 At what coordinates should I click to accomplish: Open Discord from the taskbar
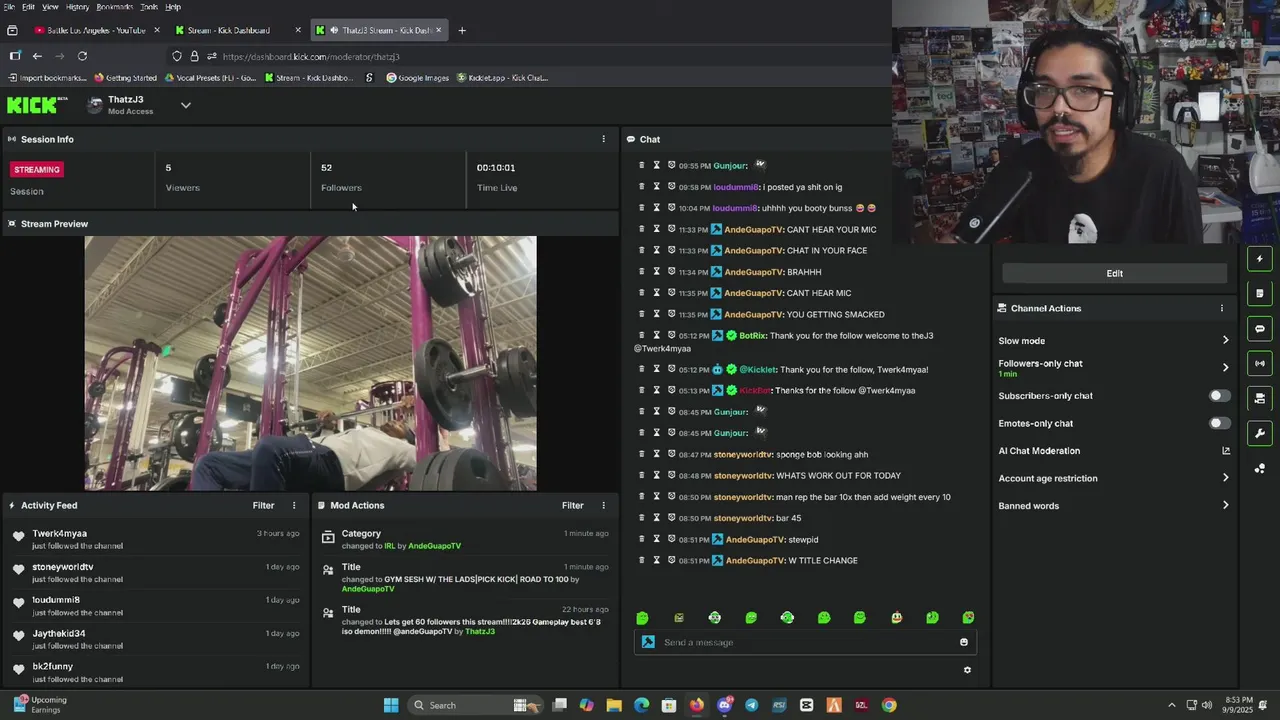point(724,705)
